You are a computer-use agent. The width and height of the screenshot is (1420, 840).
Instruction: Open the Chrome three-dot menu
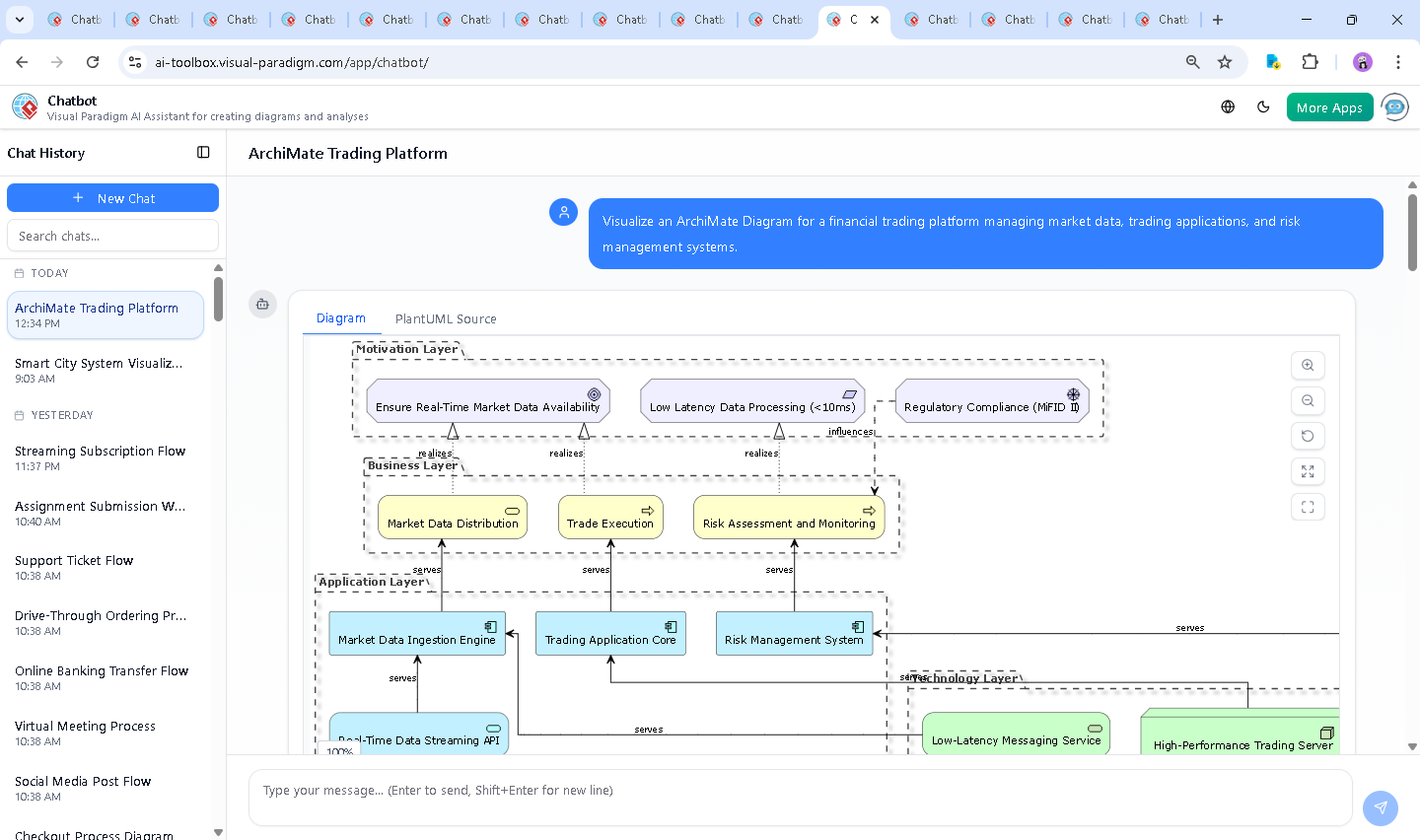coord(1399,61)
